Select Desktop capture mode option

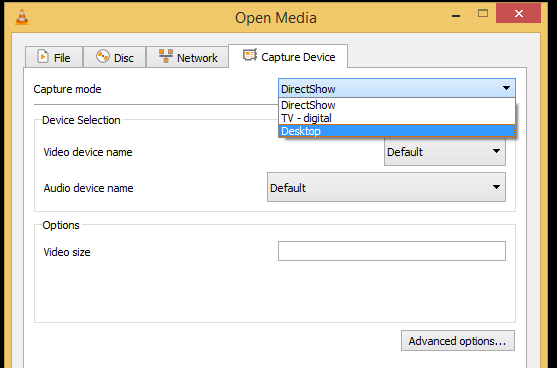[x=397, y=131]
